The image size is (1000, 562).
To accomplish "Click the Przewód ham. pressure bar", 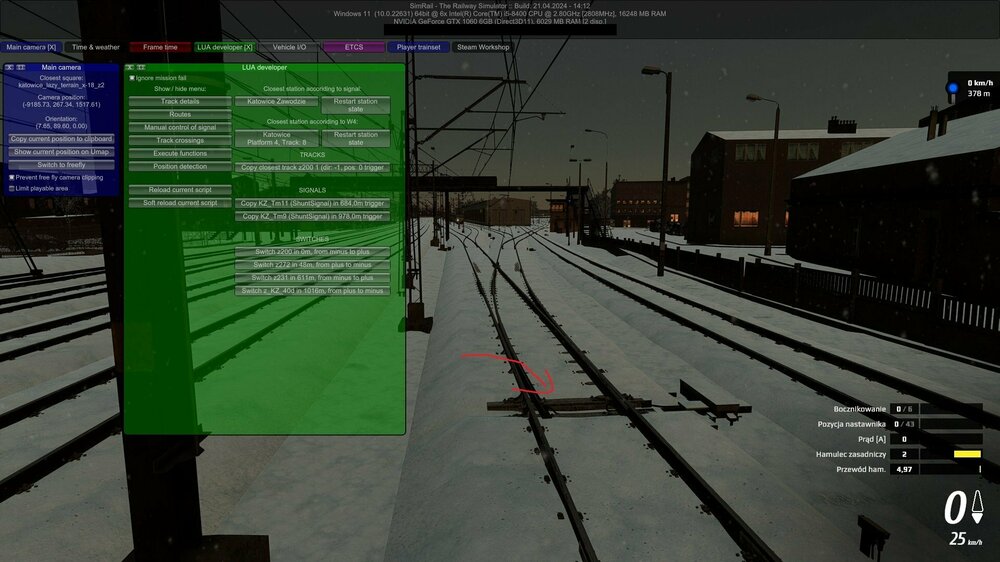I will pos(951,470).
